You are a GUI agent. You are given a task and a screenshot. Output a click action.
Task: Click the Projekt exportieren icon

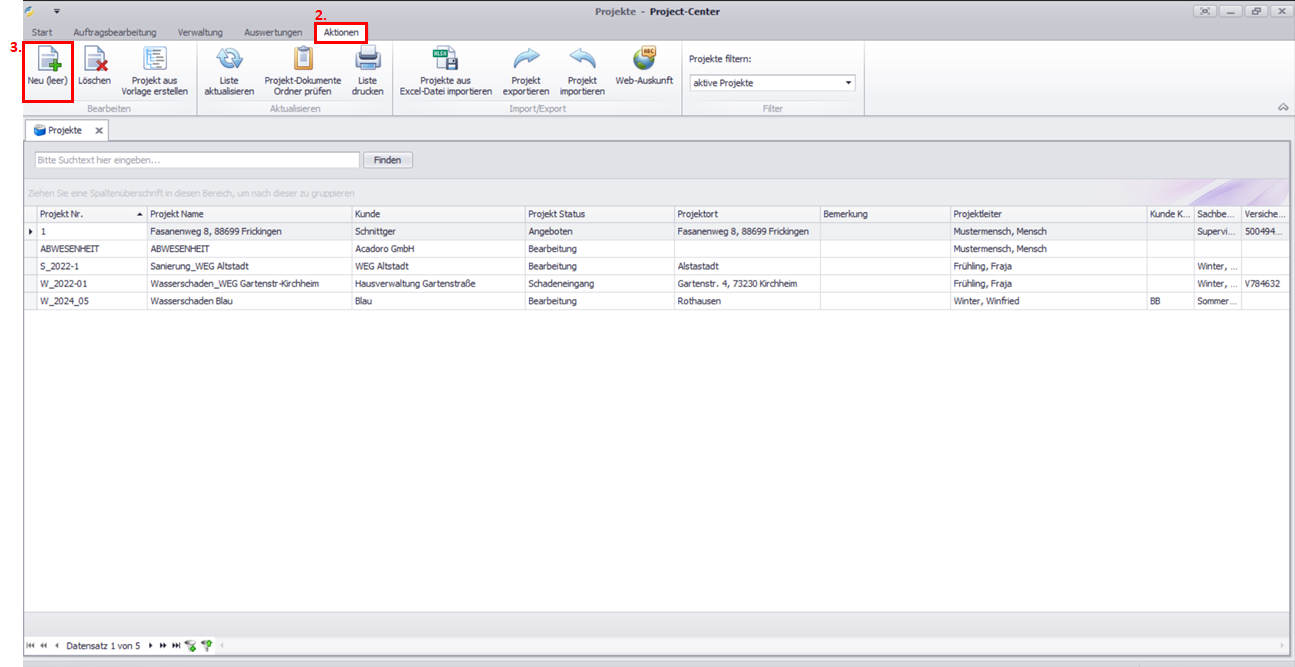tap(525, 69)
